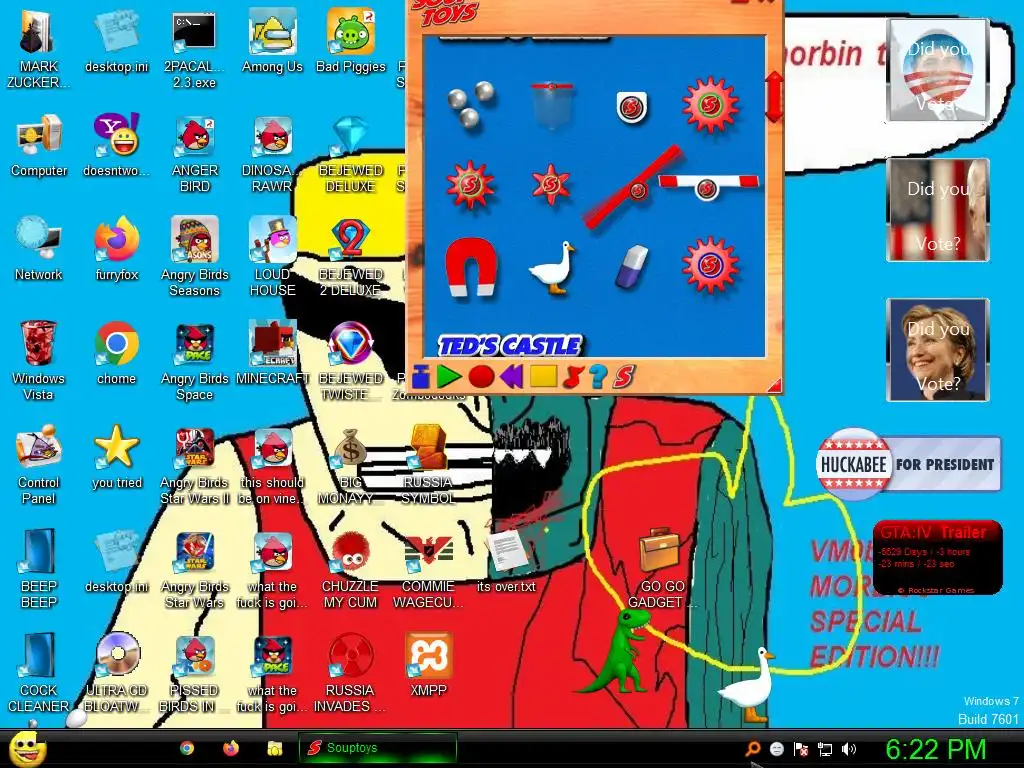This screenshot has height=768, width=1024.
Task: Click the yellow stop square in Souptoys
Action: (x=543, y=376)
